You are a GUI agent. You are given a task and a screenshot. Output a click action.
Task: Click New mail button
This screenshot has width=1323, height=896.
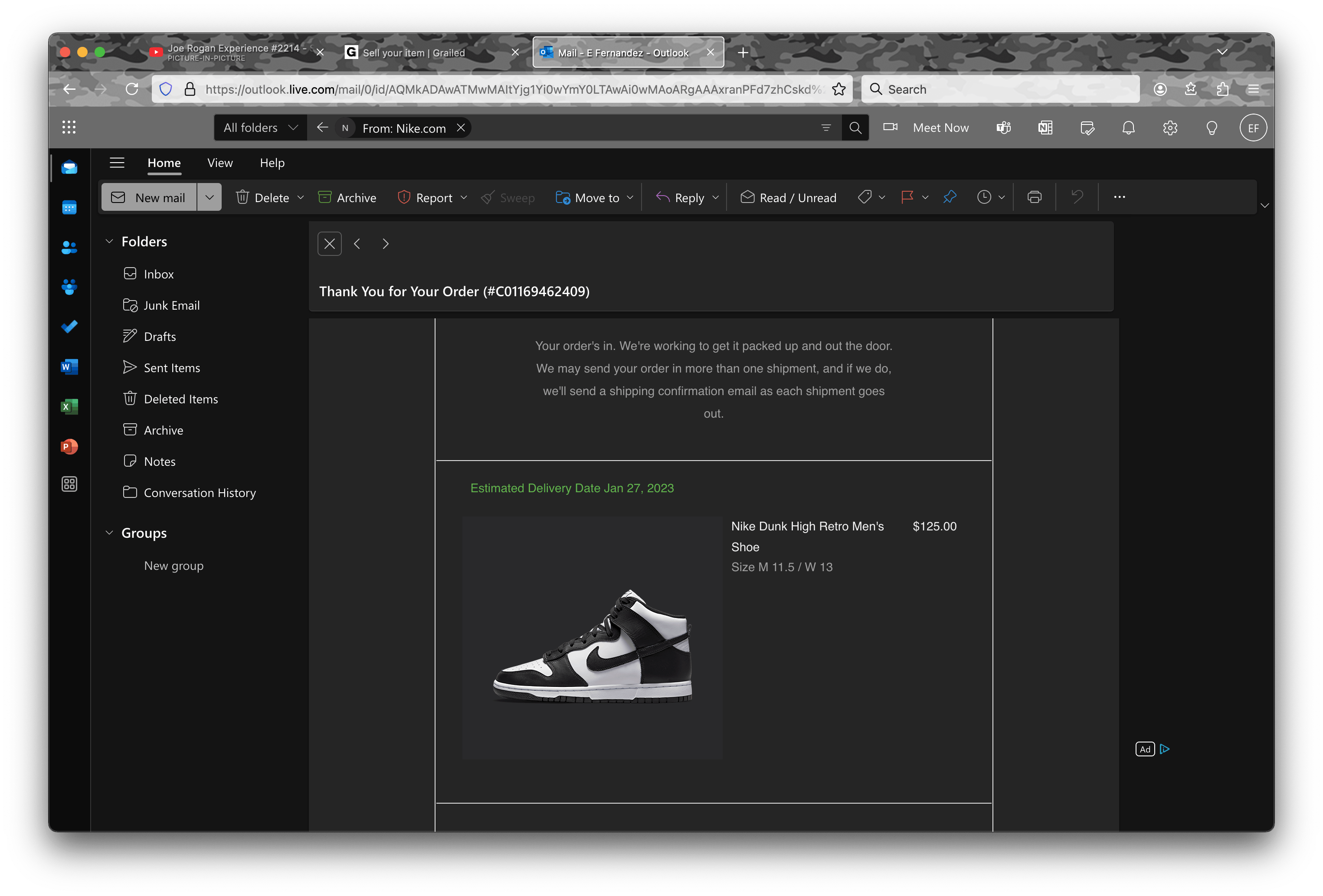pos(150,197)
